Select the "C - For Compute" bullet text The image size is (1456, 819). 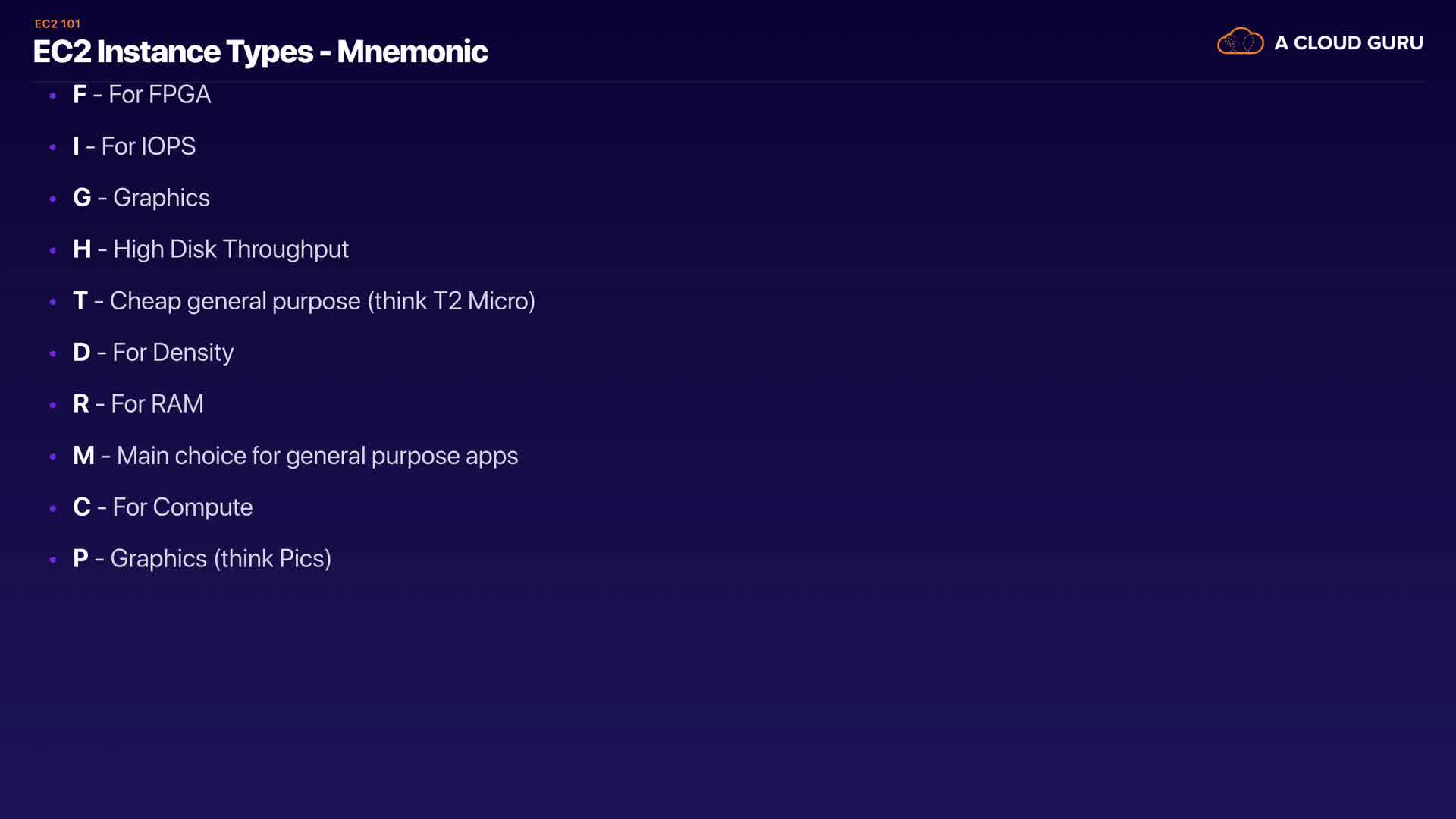(163, 507)
